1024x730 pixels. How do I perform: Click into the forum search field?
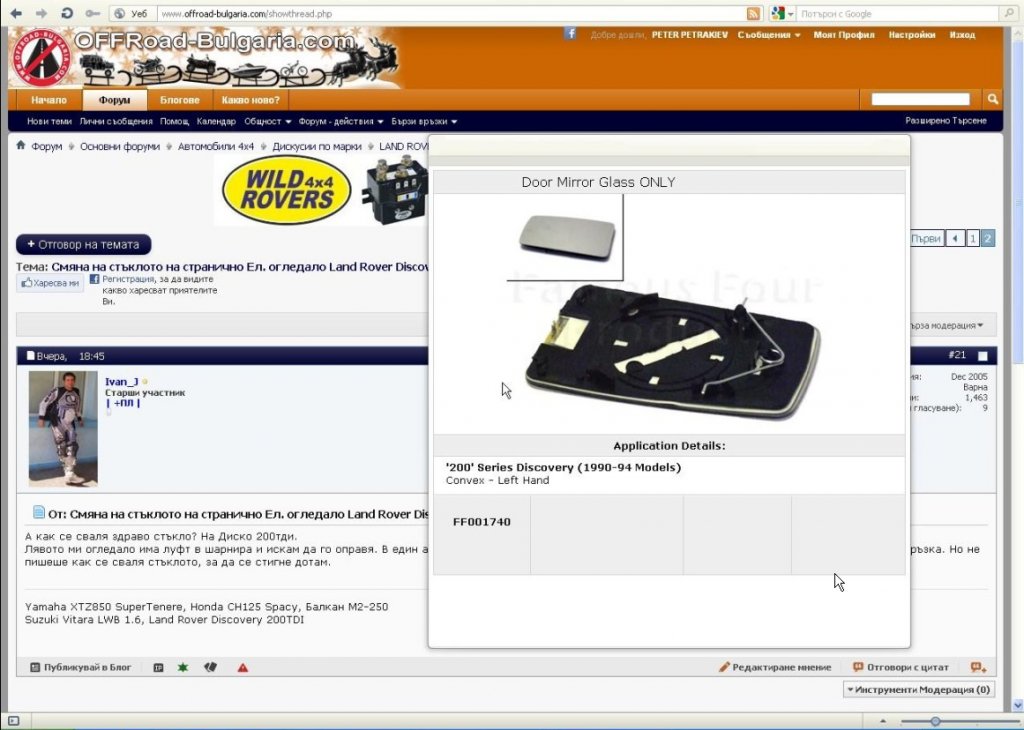(921, 99)
